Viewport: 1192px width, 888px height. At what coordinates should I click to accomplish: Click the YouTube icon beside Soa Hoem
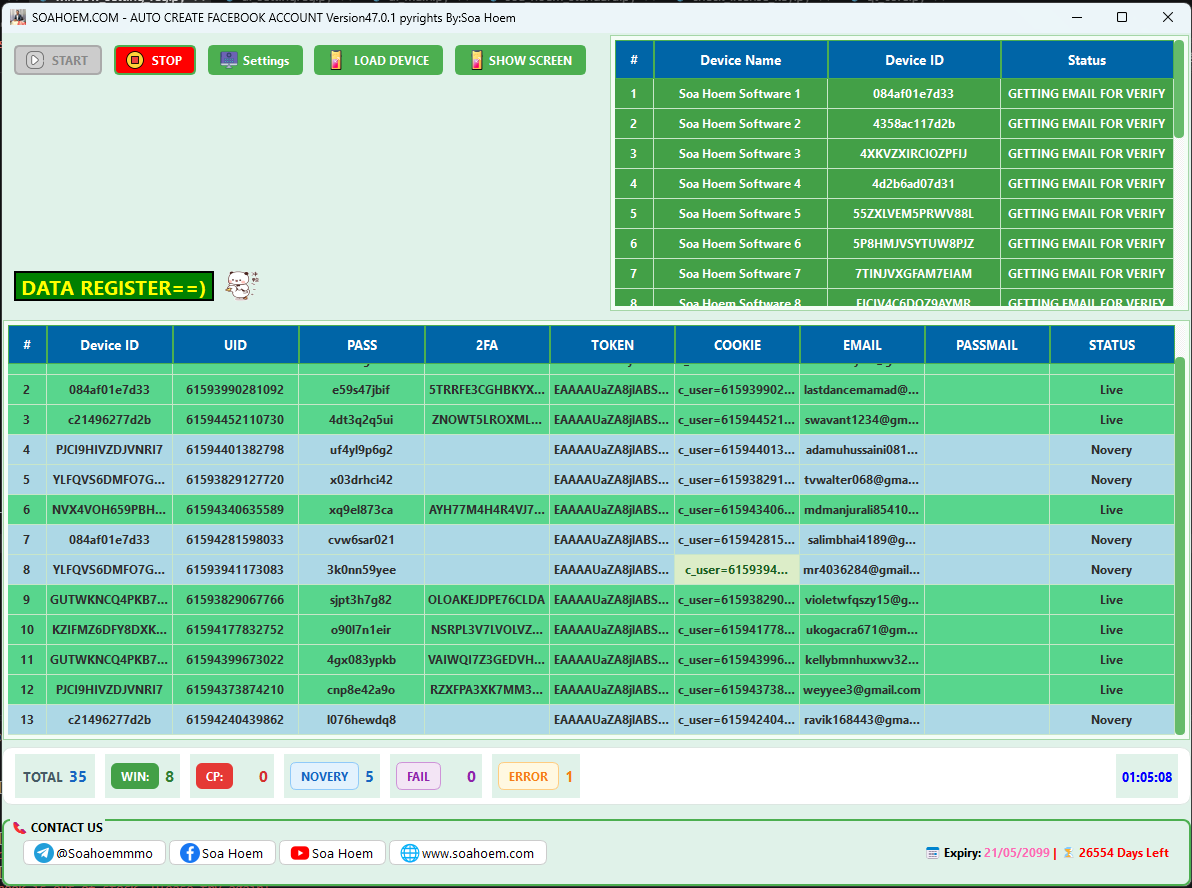pos(300,853)
